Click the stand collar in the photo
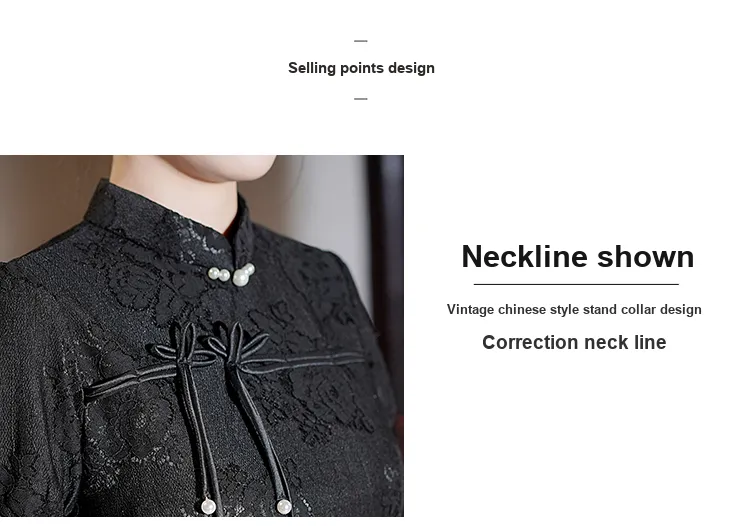The image size is (750, 526). [x=167, y=213]
